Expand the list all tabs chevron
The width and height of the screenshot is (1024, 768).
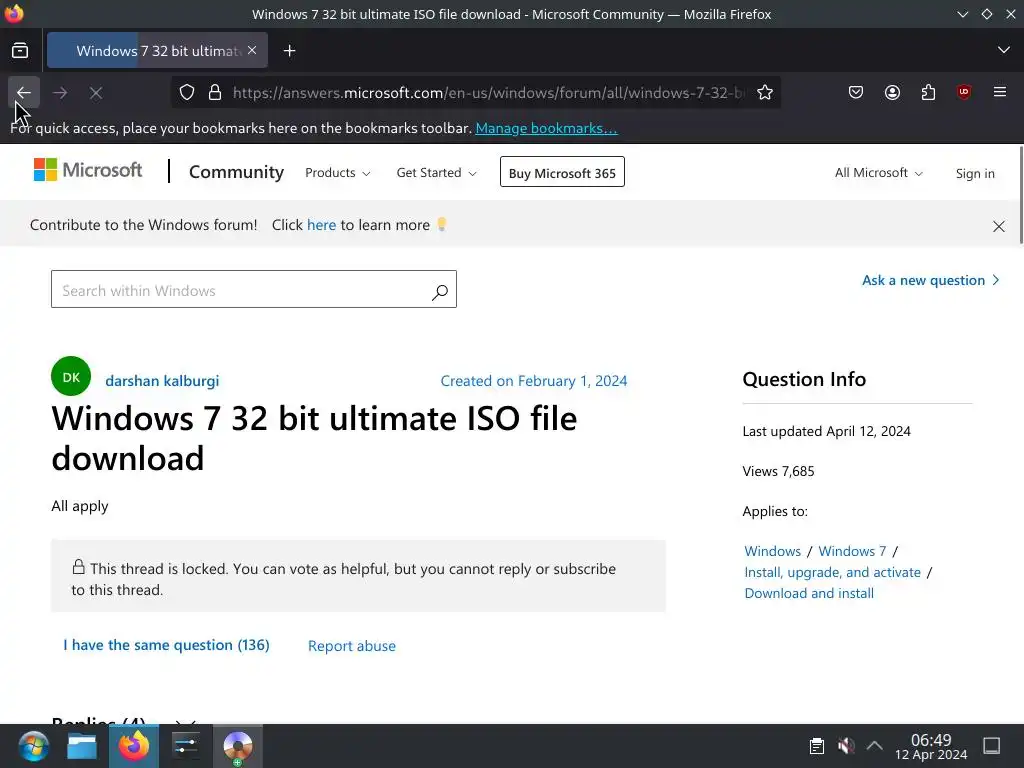(1004, 50)
